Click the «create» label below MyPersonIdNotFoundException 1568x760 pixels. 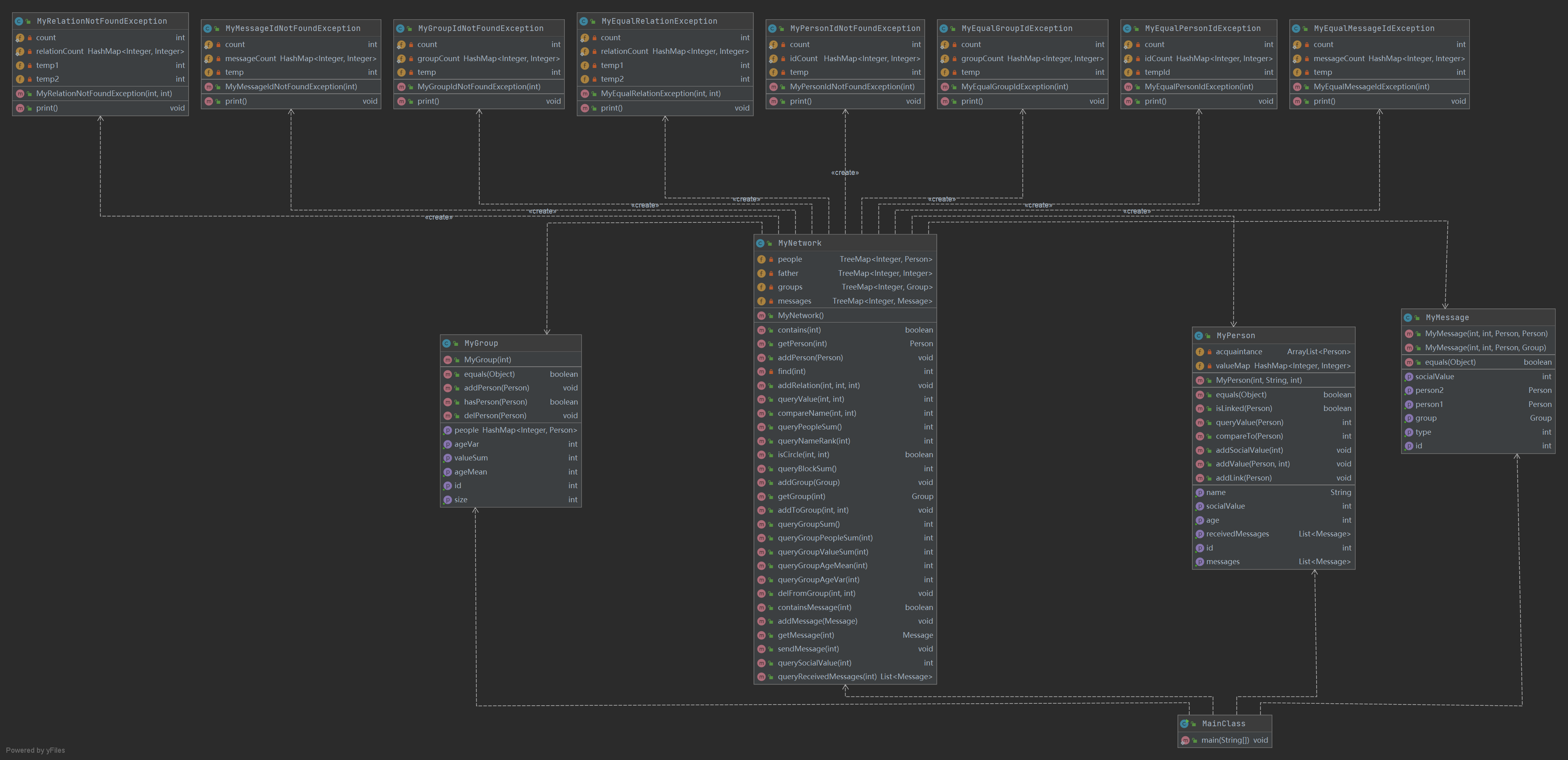click(x=845, y=173)
